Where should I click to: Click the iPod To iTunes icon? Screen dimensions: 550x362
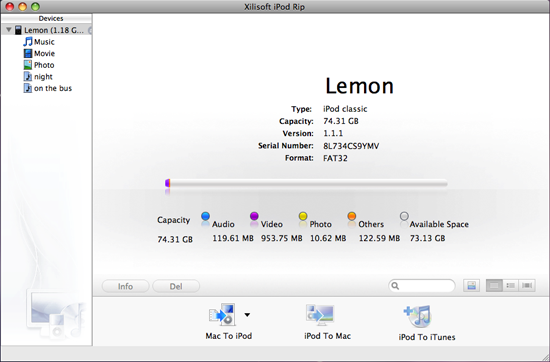tap(417, 316)
